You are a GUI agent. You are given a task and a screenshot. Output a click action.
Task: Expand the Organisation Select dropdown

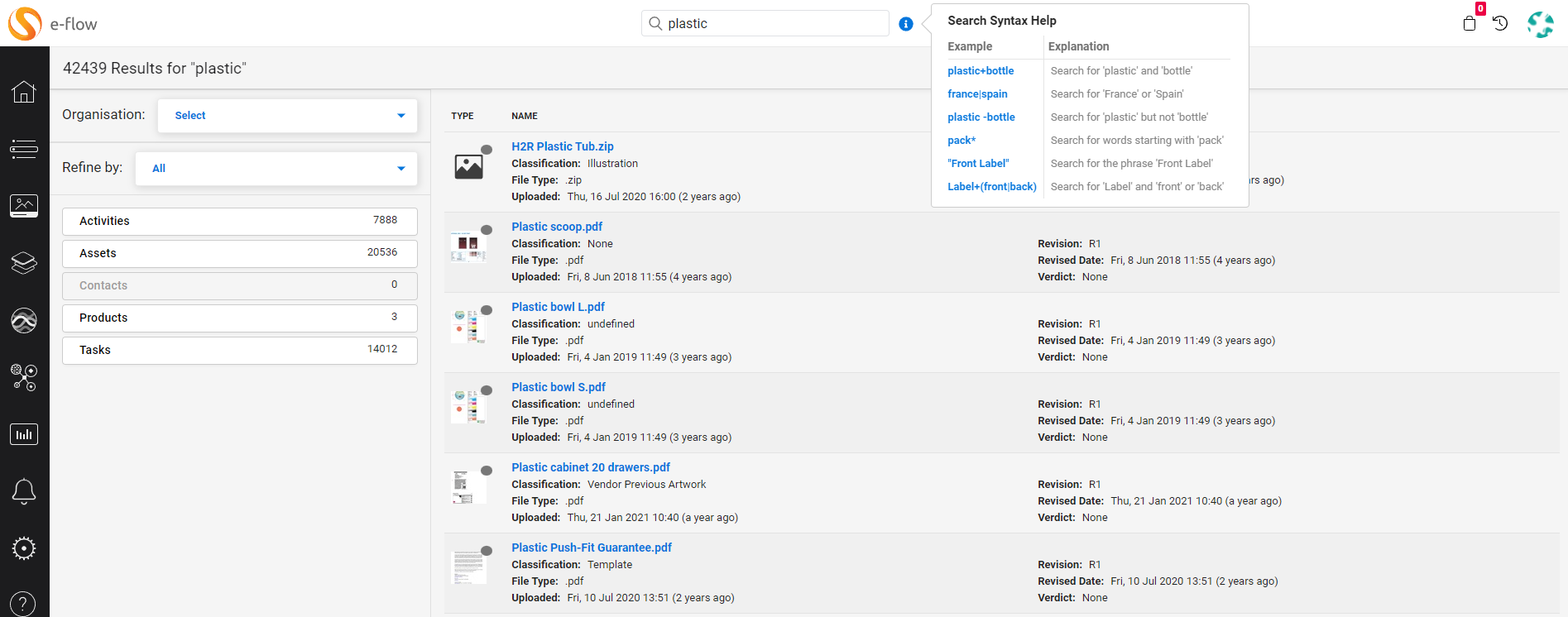coord(287,116)
